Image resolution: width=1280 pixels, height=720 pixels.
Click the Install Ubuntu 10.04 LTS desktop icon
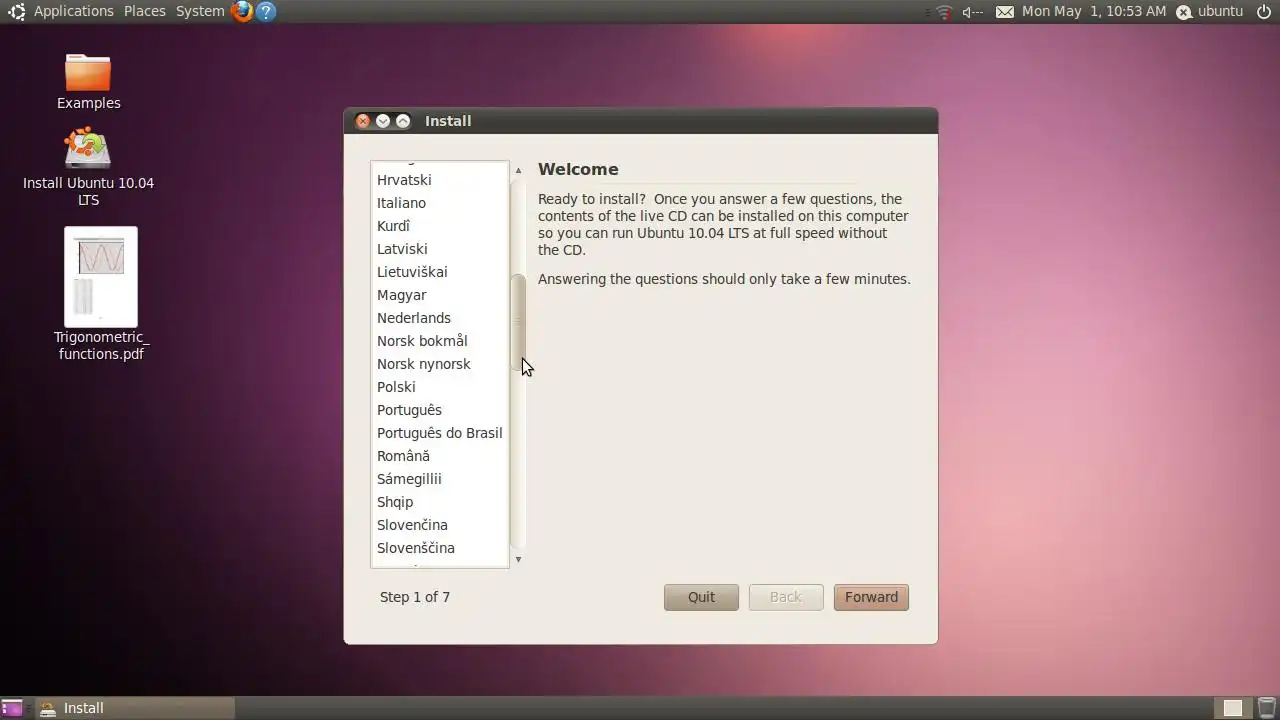coord(88,150)
